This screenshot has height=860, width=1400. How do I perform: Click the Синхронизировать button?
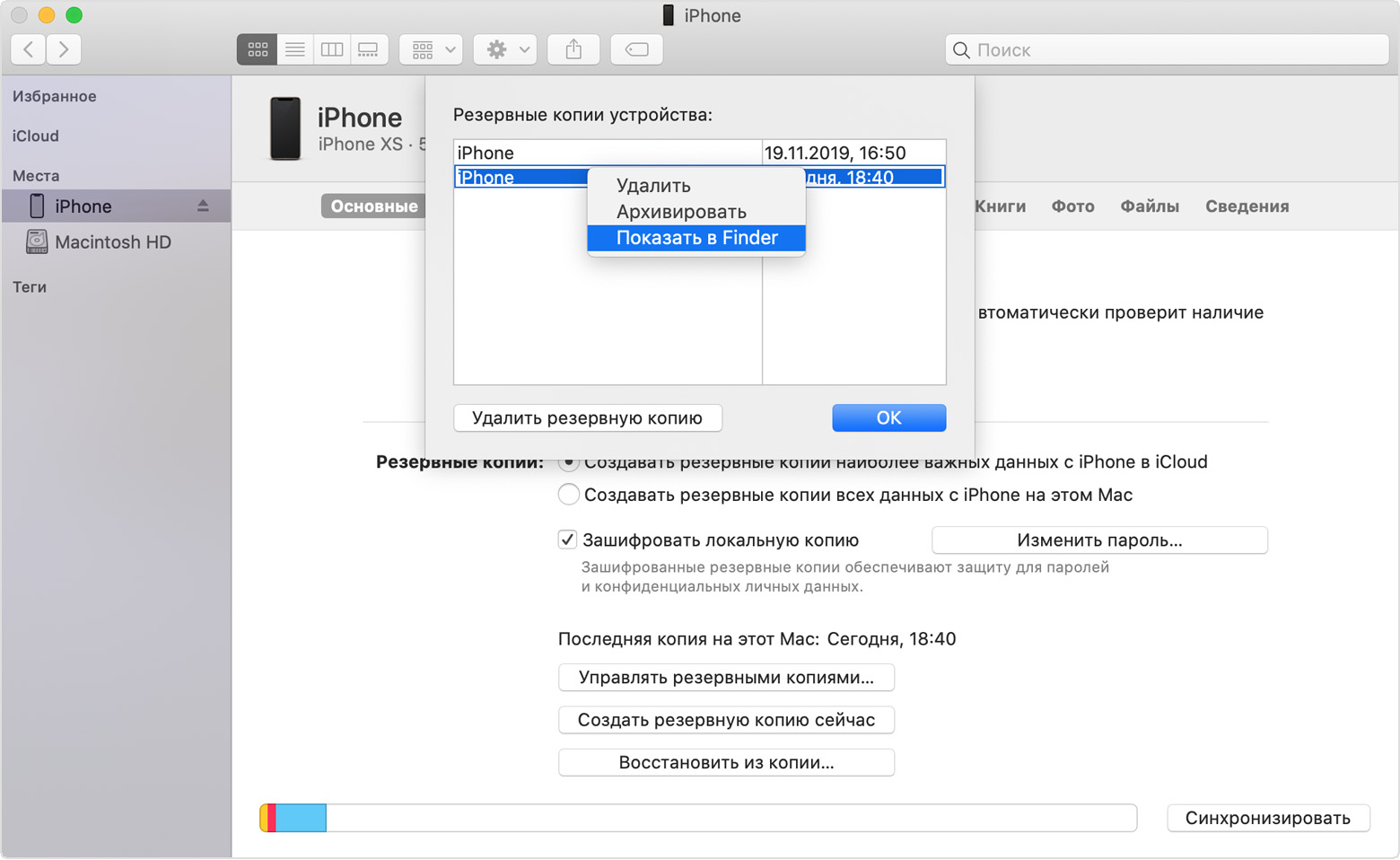tap(1268, 818)
